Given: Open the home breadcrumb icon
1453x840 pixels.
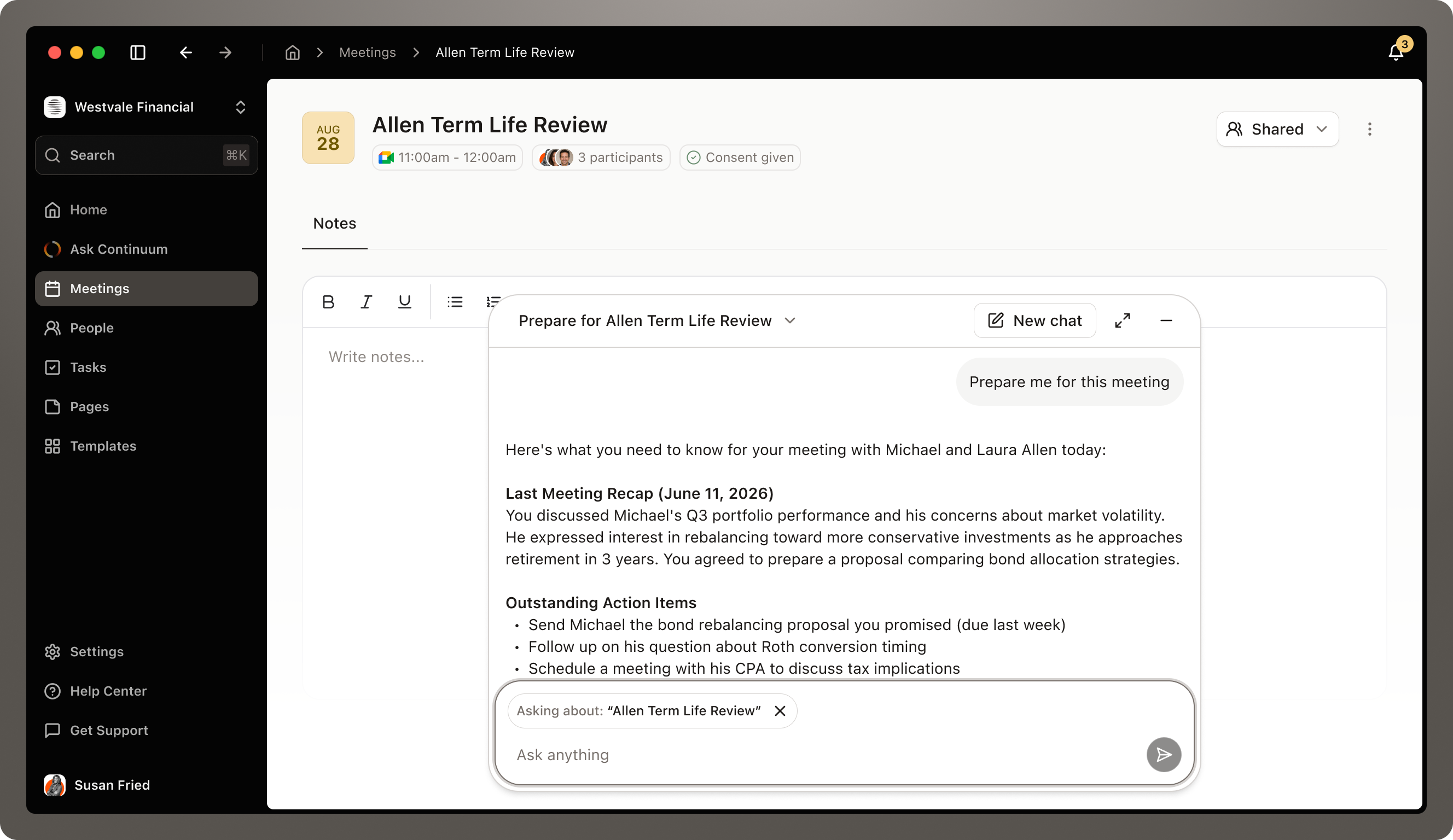Looking at the screenshot, I should [x=292, y=52].
